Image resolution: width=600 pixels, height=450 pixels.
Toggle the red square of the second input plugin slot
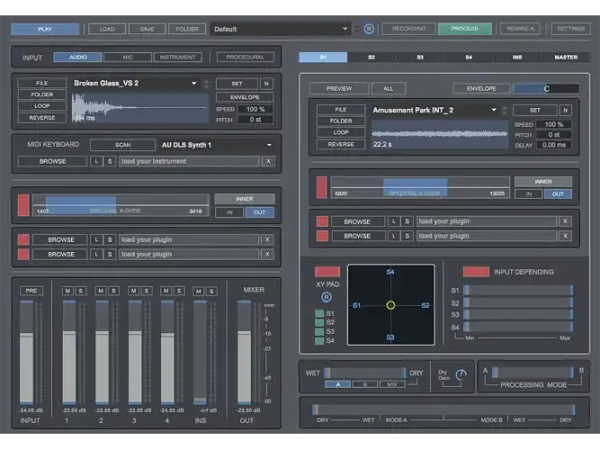tap(23, 254)
